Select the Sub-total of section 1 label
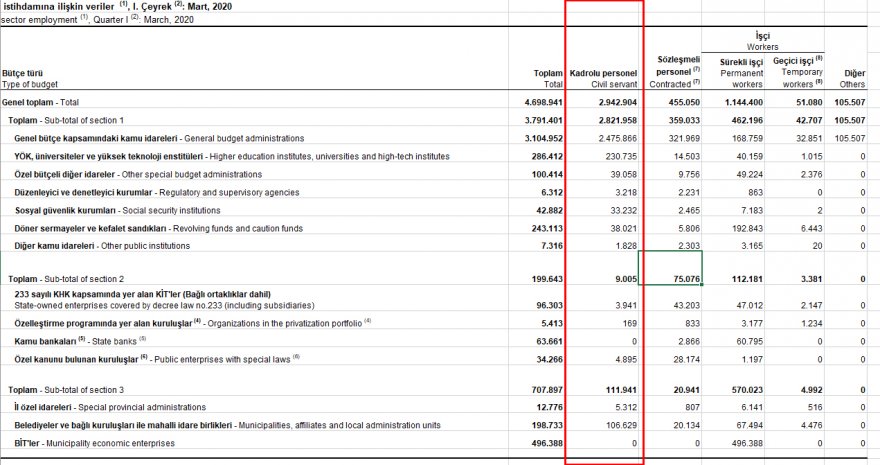The height and width of the screenshot is (465, 880). pyautogui.click(x=67, y=120)
